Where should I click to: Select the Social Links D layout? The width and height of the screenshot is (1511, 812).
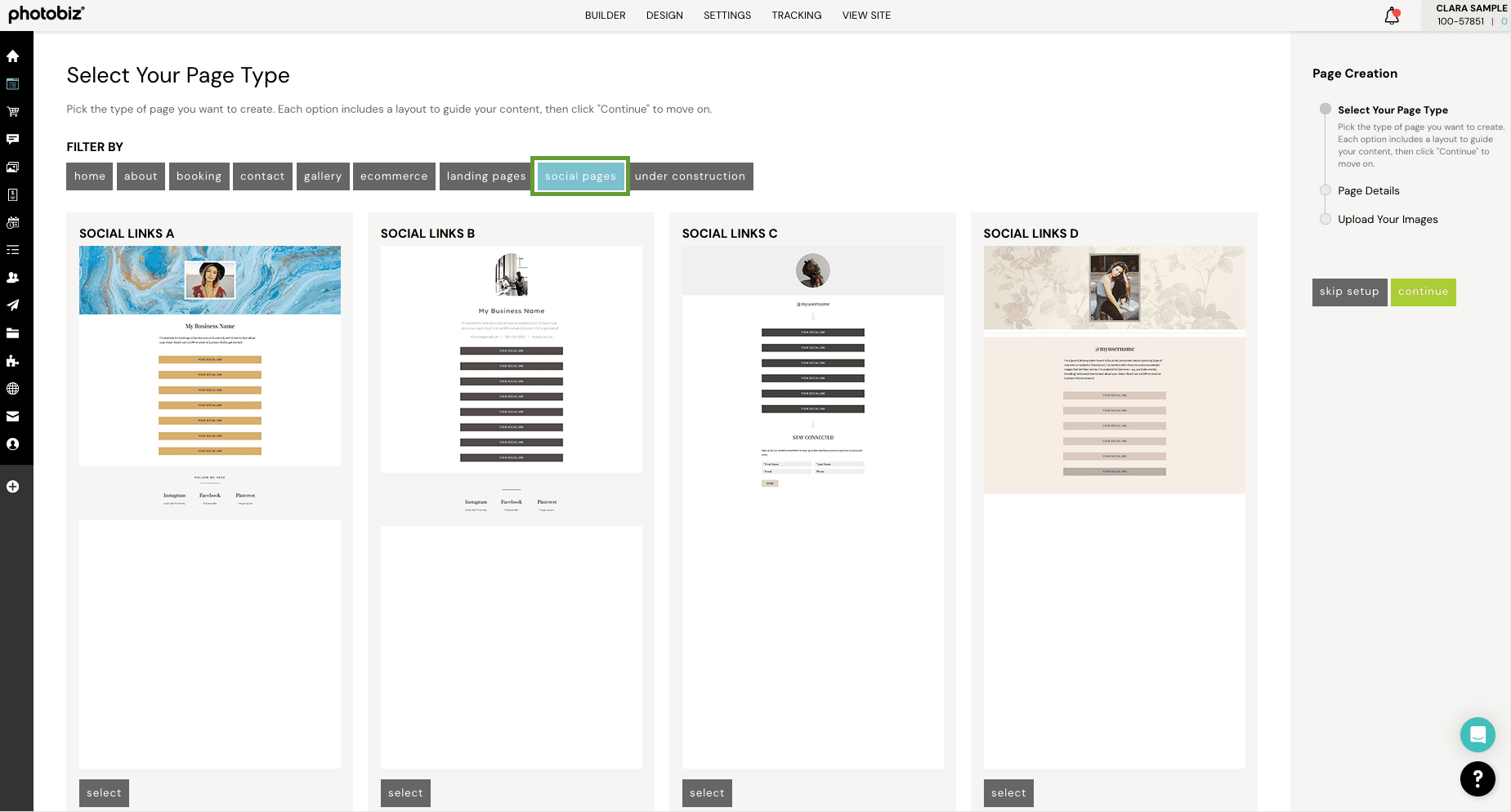coord(1008,793)
